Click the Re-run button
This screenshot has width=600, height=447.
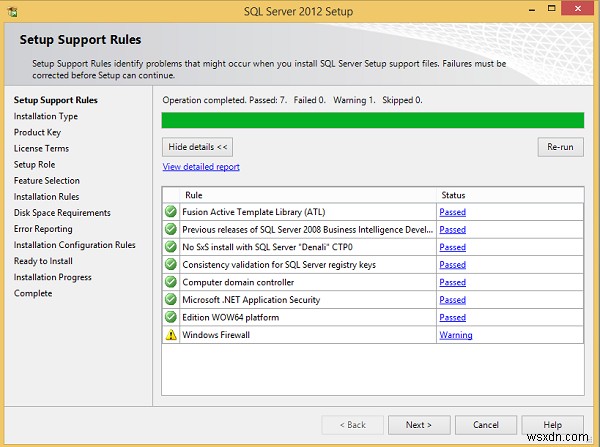point(561,147)
